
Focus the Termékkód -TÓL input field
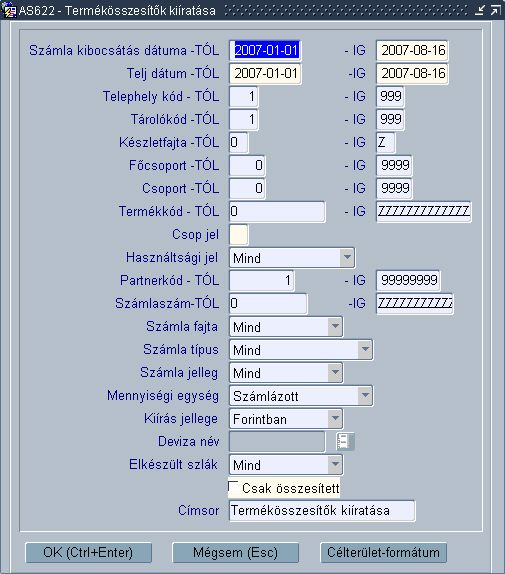[277, 211]
